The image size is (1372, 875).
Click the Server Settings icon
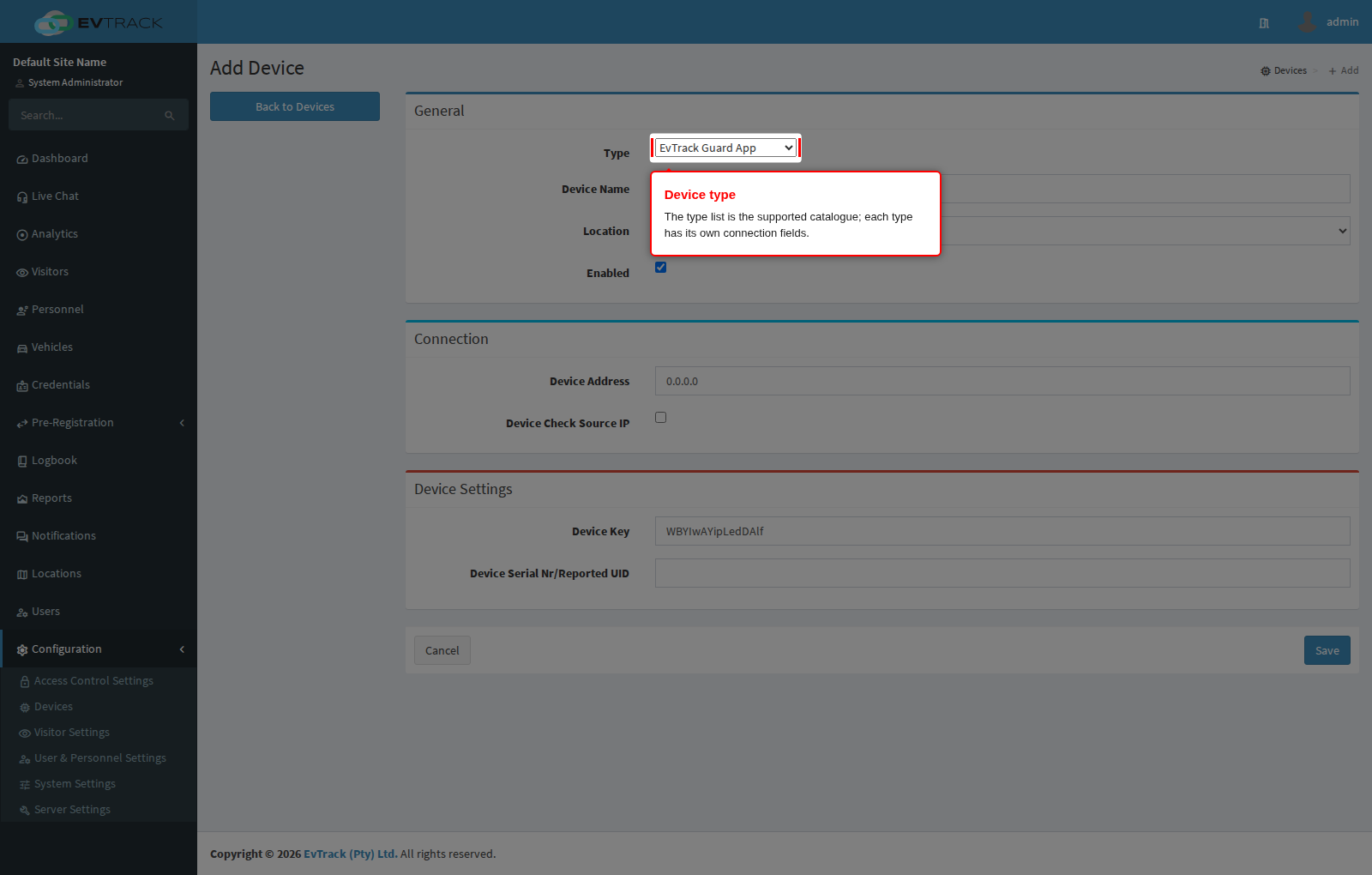25,811
